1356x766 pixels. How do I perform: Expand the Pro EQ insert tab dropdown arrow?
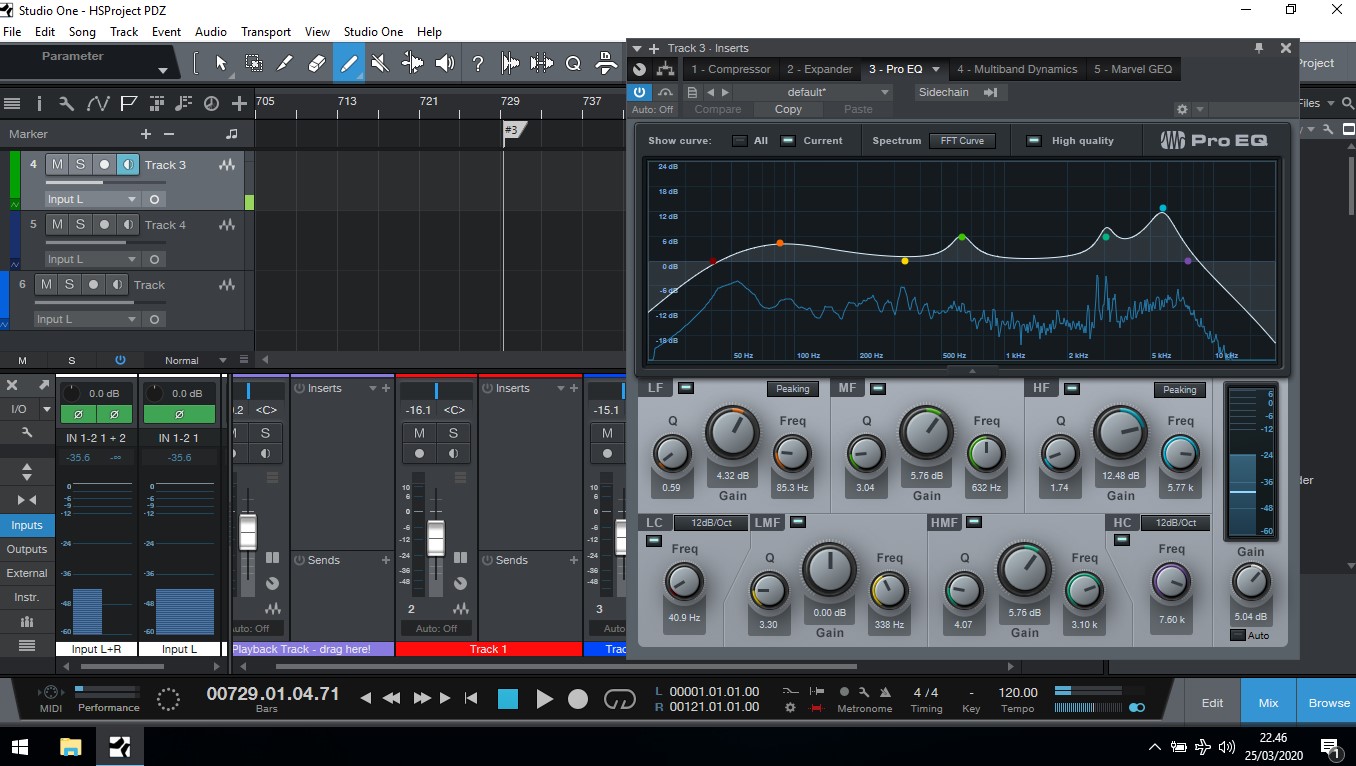pyautogui.click(x=935, y=69)
